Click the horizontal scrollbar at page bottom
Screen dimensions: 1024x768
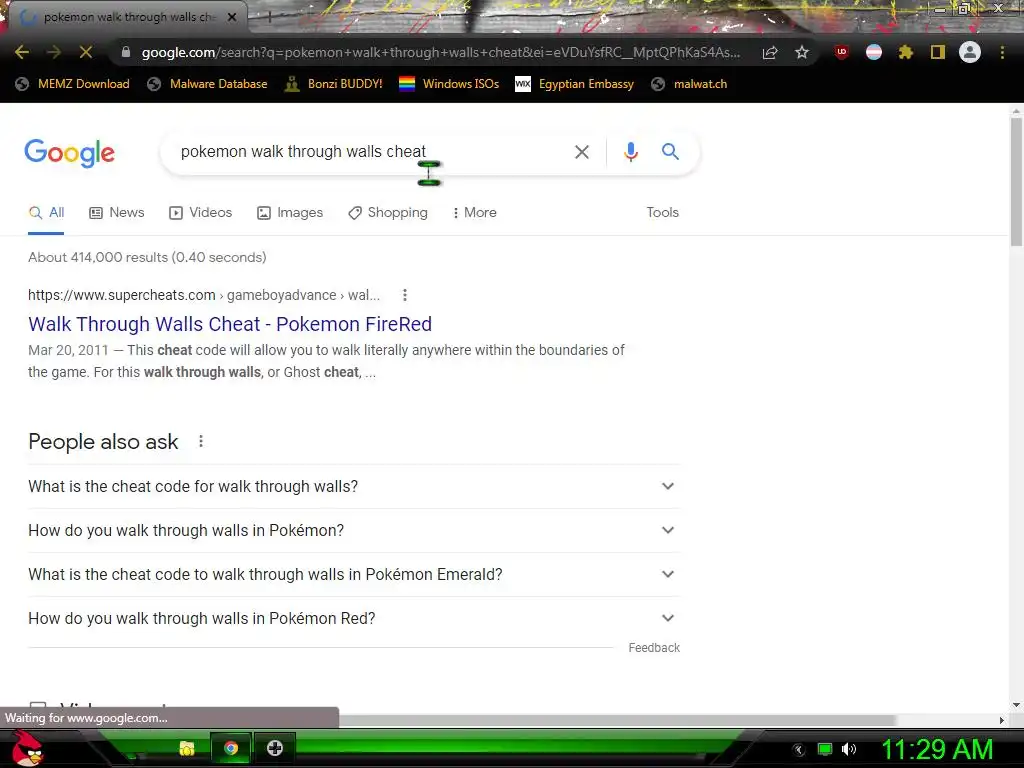coord(617,720)
